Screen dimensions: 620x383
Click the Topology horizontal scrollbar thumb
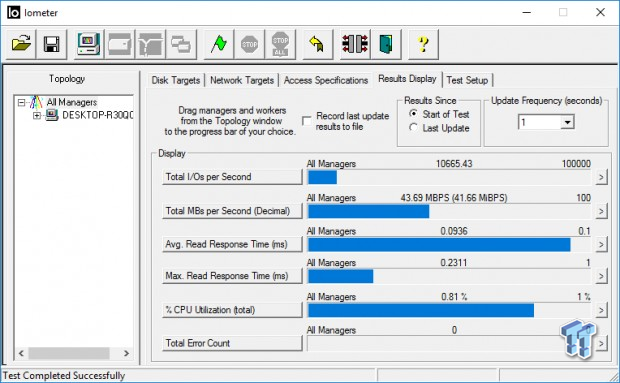point(69,353)
